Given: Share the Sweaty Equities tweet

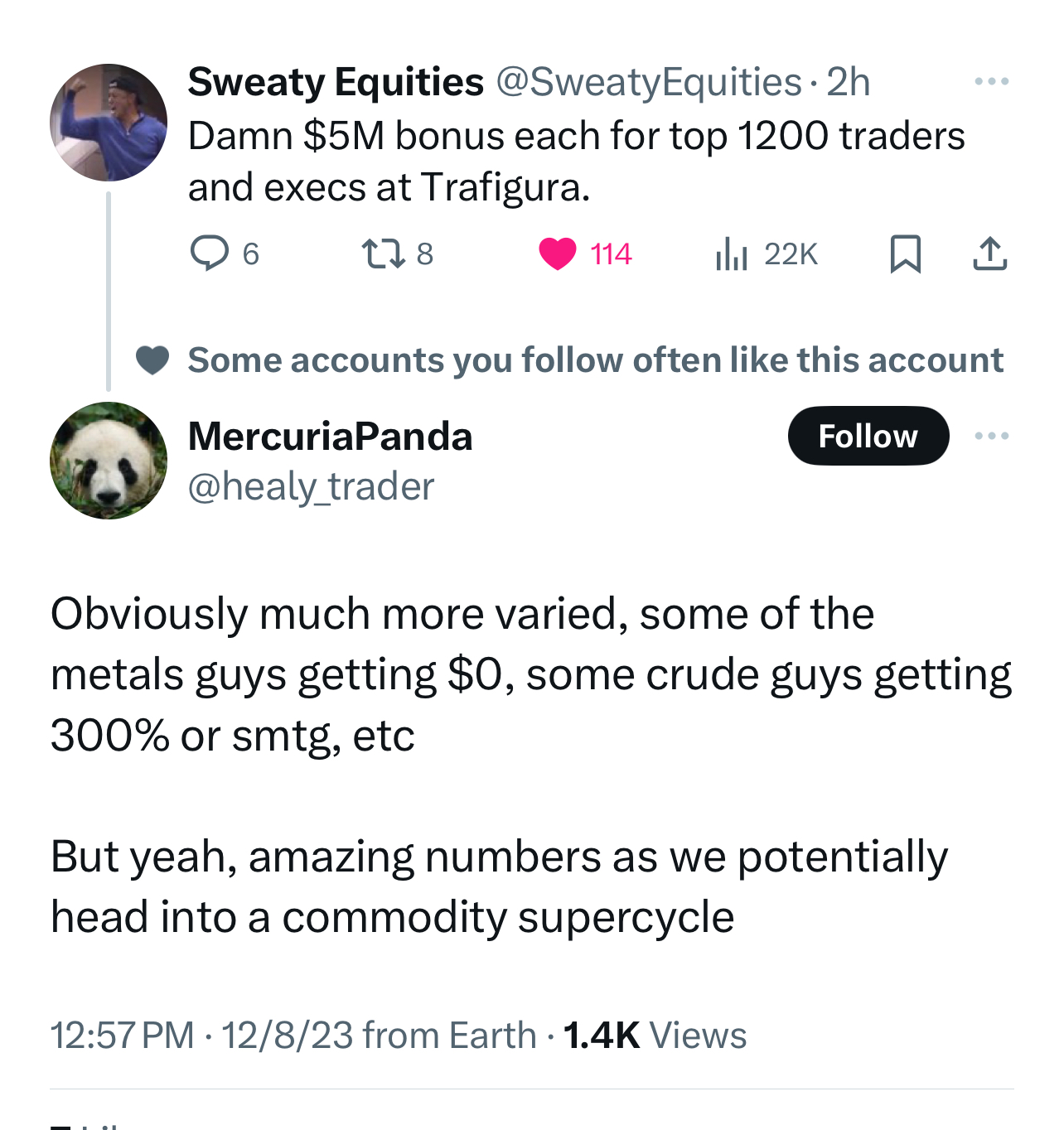Looking at the screenshot, I should pos(989,254).
